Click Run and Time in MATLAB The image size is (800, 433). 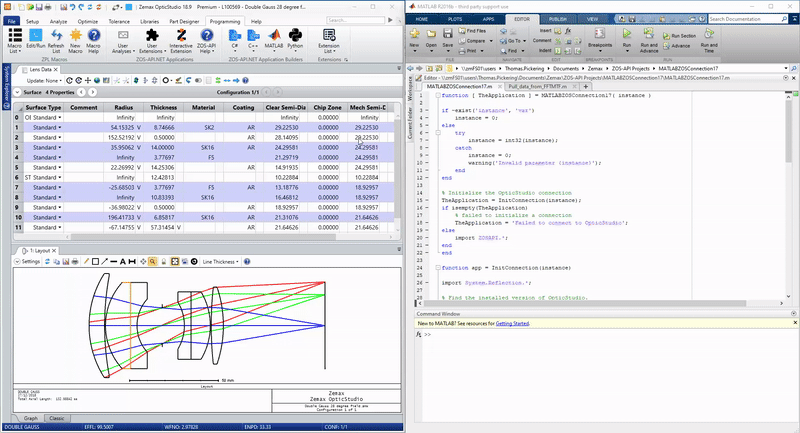tap(709, 40)
